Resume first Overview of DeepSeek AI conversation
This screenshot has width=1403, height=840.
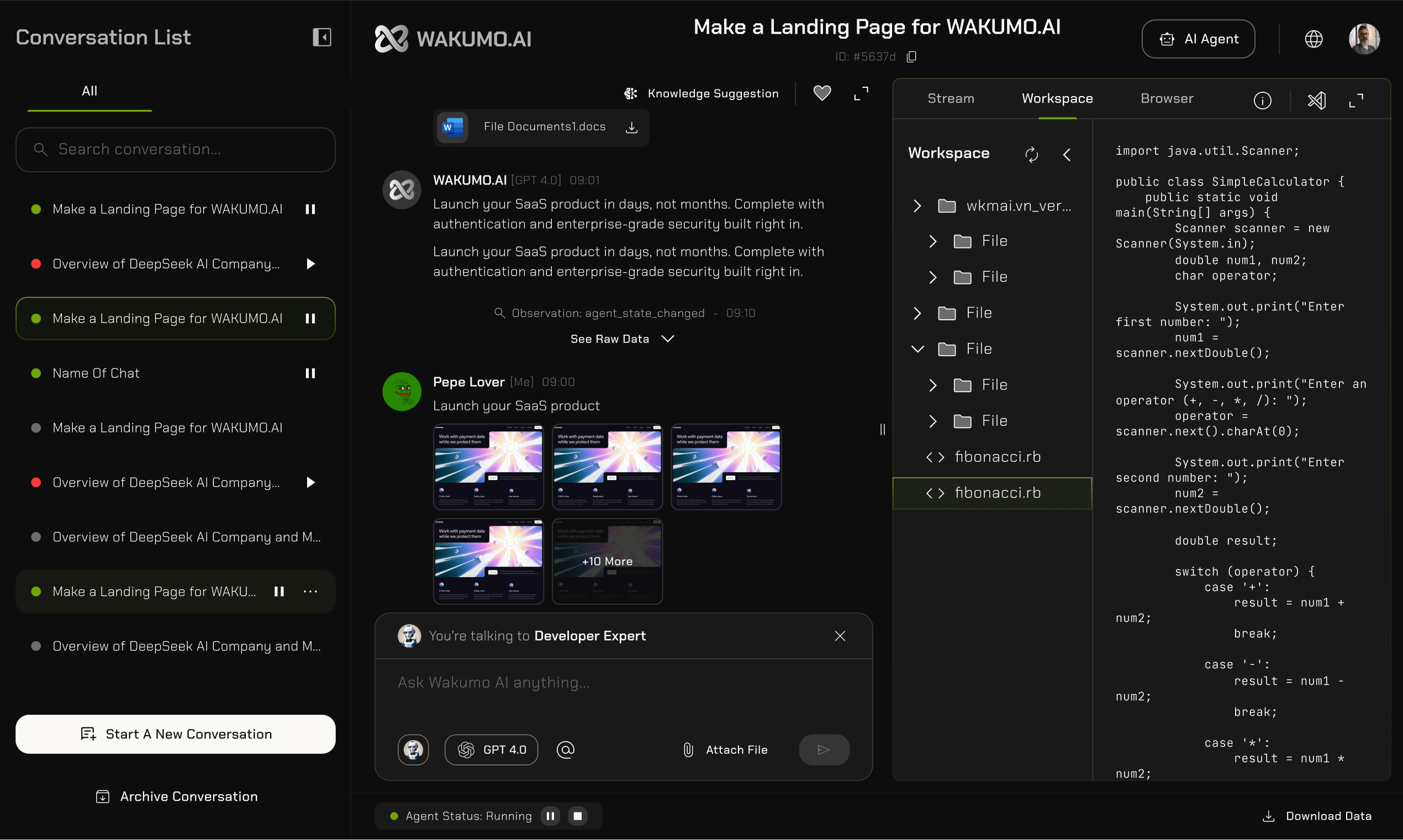point(310,264)
